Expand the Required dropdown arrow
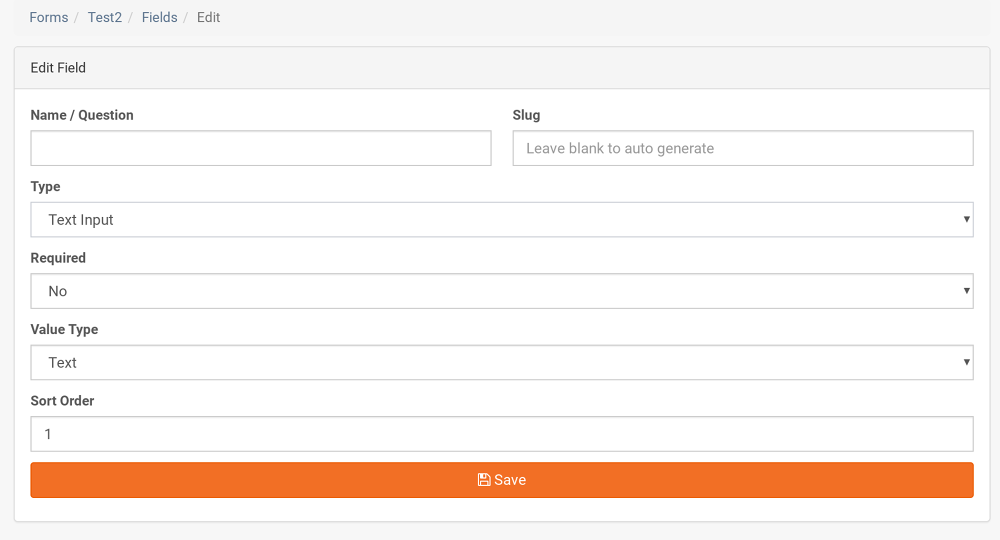The image size is (1000, 540). 966,291
